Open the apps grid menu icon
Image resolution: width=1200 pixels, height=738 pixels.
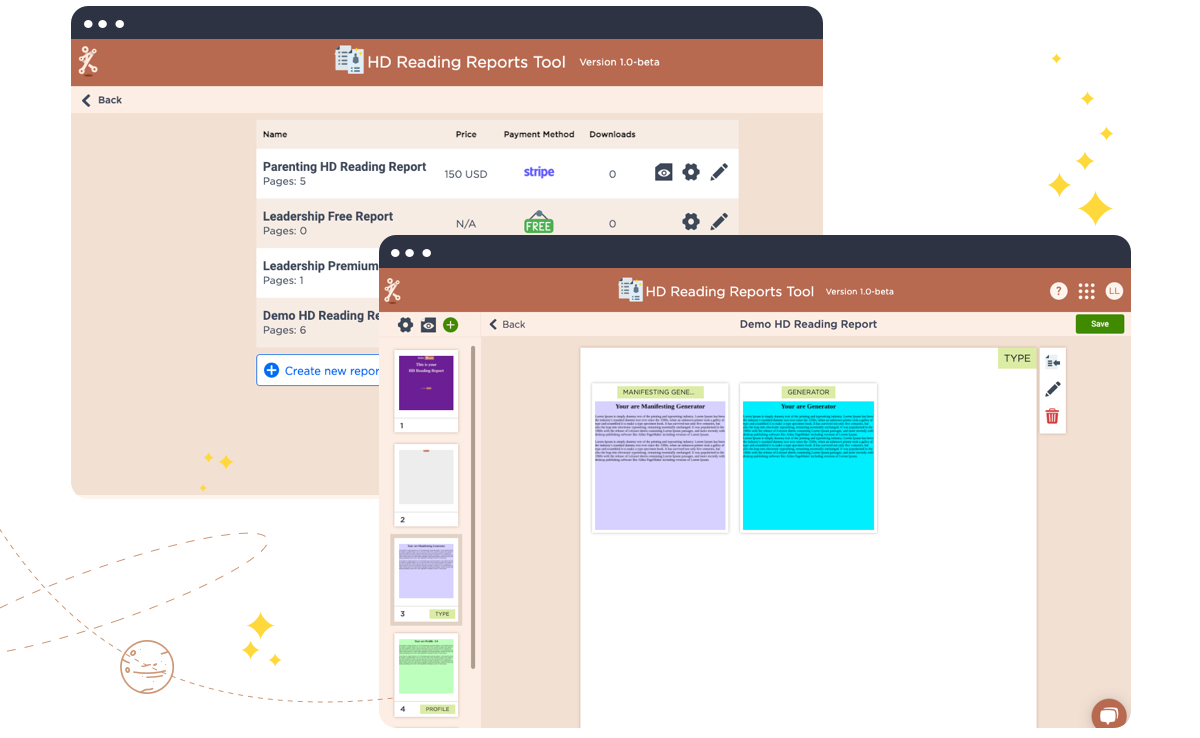1087,291
